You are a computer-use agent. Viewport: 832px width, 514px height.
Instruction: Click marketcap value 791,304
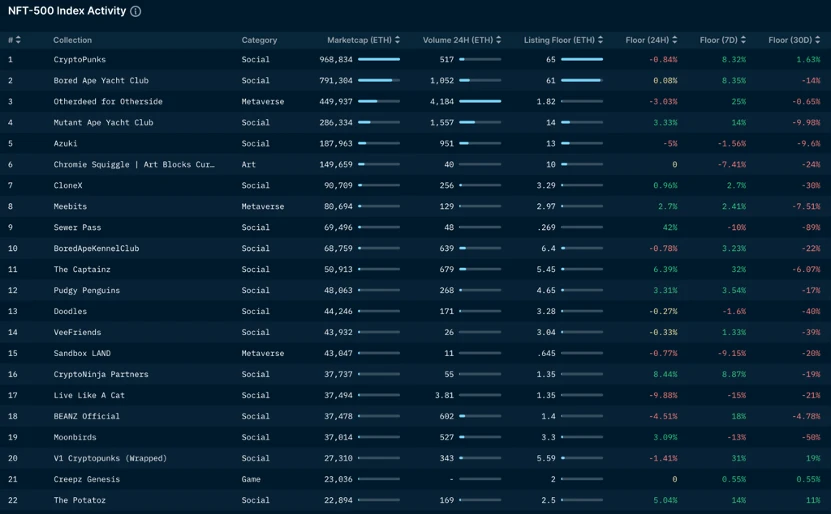coord(336,81)
